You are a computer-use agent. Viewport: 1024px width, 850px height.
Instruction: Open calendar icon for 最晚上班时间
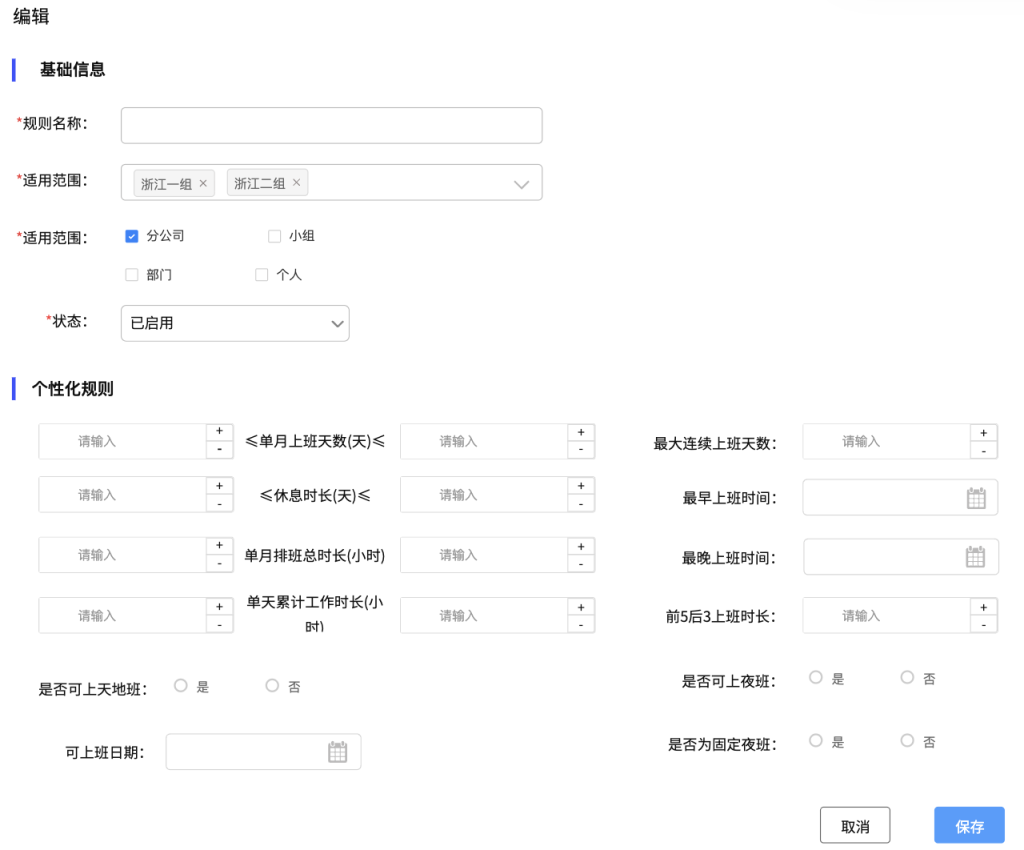(975, 557)
